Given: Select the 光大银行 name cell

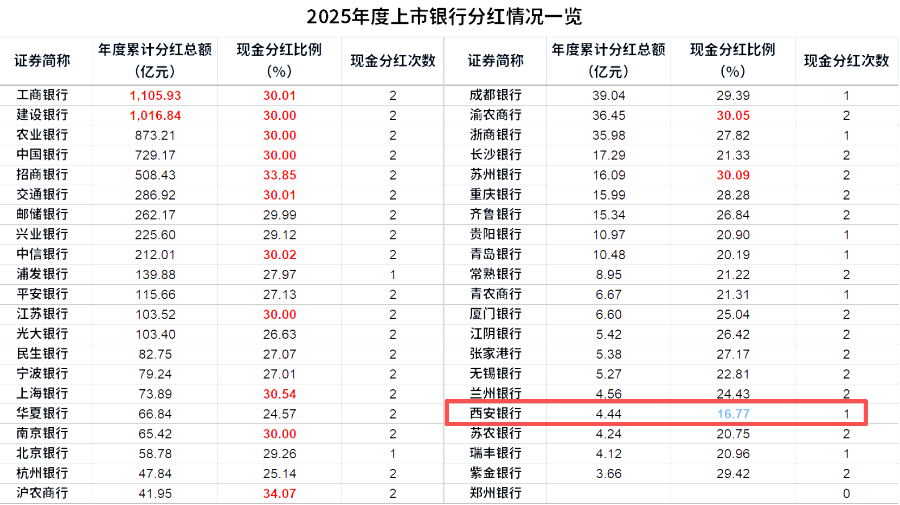Looking at the screenshot, I should (x=42, y=334).
